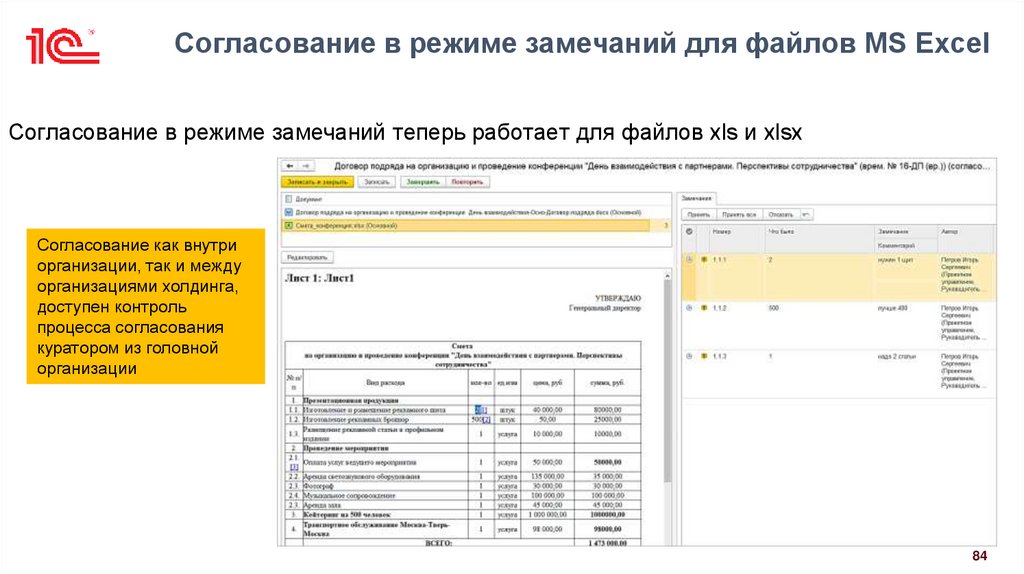Click the Отклонить button
Image resolution: width=1024 pixels, height=574 pixels.
(x=781, y=214)
